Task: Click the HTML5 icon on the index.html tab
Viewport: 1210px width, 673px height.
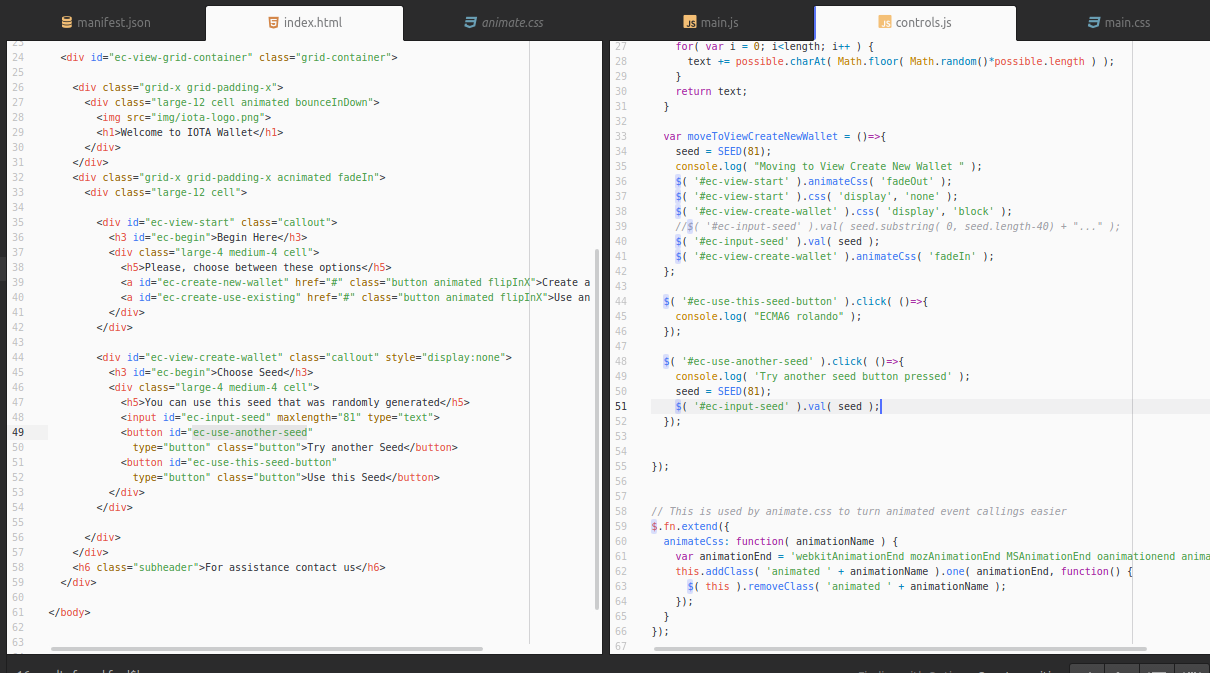Action: (273, 22)
